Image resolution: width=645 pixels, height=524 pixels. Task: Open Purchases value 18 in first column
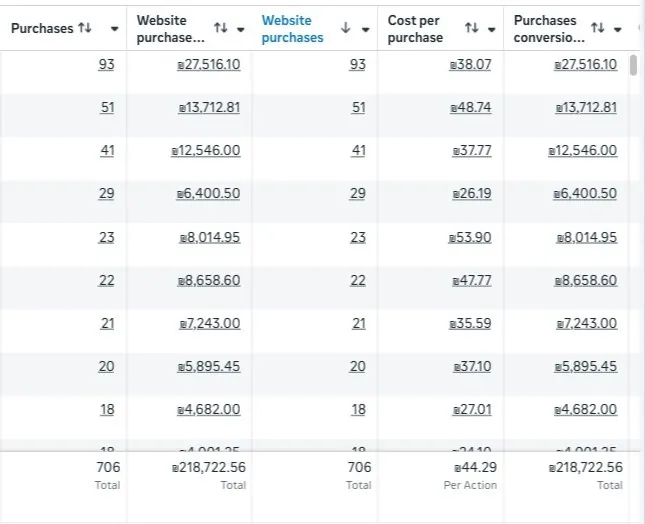coord(107,410)
